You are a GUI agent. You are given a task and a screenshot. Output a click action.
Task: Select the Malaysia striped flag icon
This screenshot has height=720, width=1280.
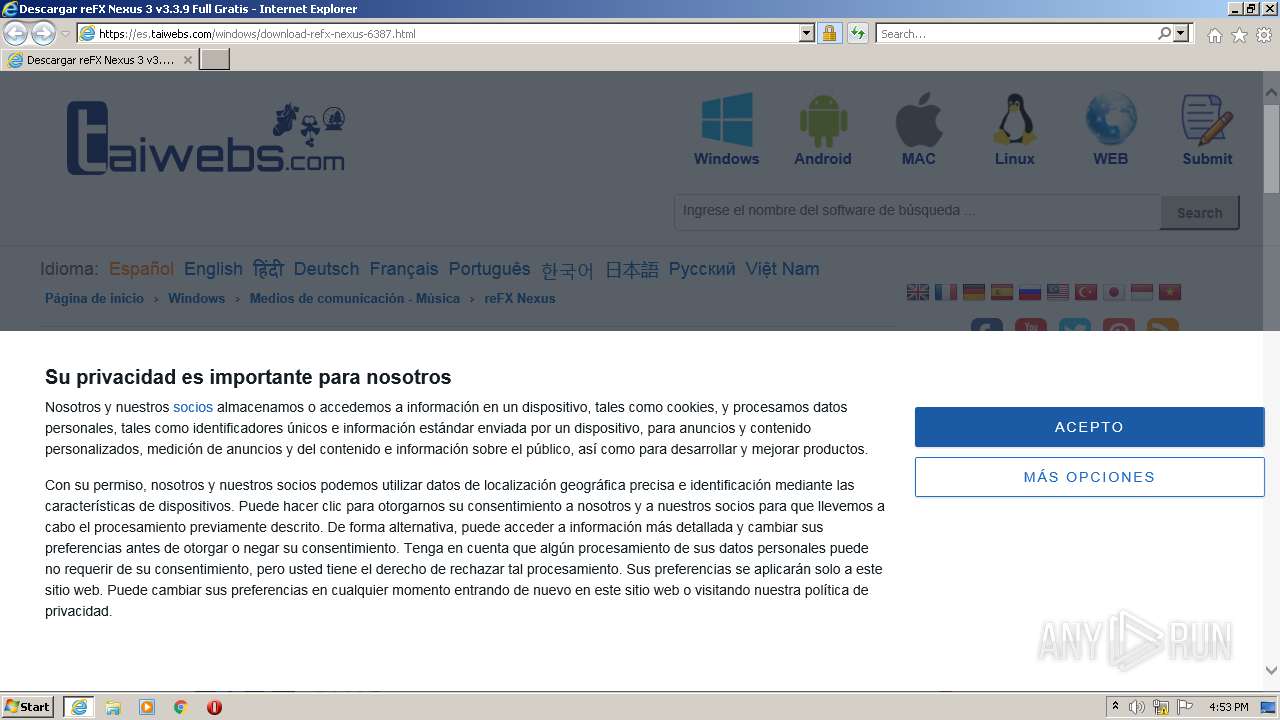pyautogui.click(x=1058, y=292)
